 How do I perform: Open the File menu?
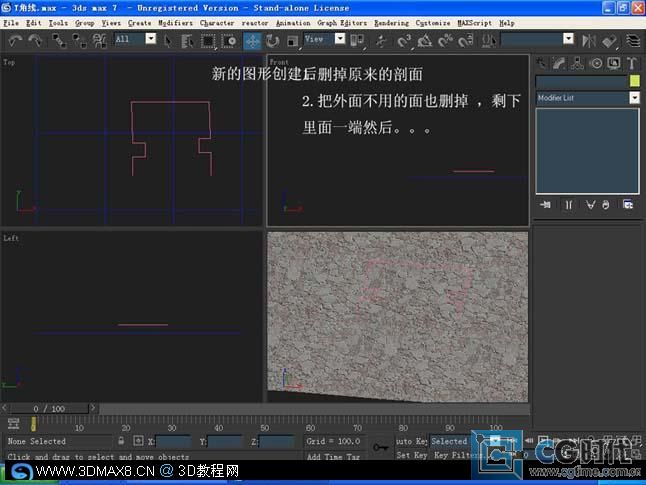pyautogui.click(x=11, y=23)
